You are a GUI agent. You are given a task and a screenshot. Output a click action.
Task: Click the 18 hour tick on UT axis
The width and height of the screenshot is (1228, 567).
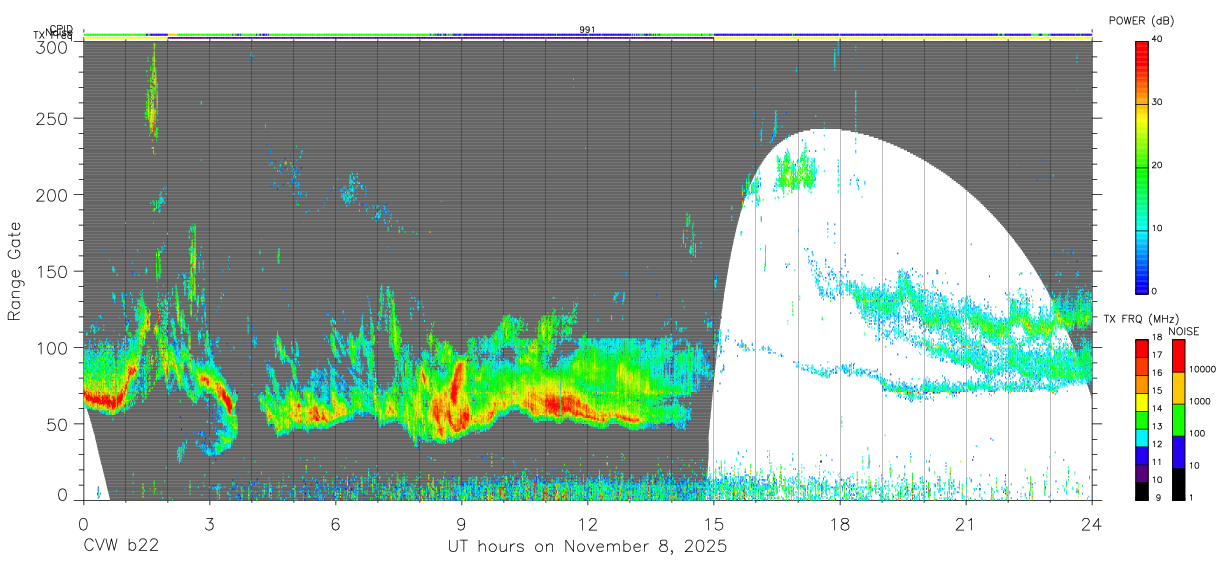point(840,524)
